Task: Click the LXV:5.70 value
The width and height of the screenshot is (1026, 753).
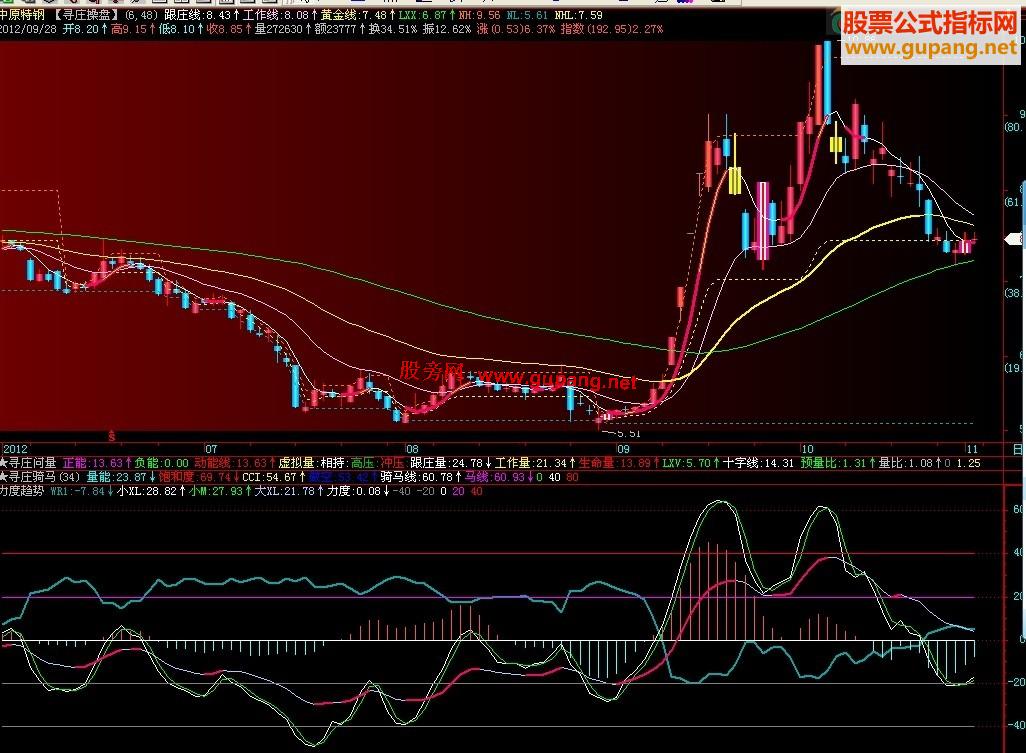Action: (690, 463)
